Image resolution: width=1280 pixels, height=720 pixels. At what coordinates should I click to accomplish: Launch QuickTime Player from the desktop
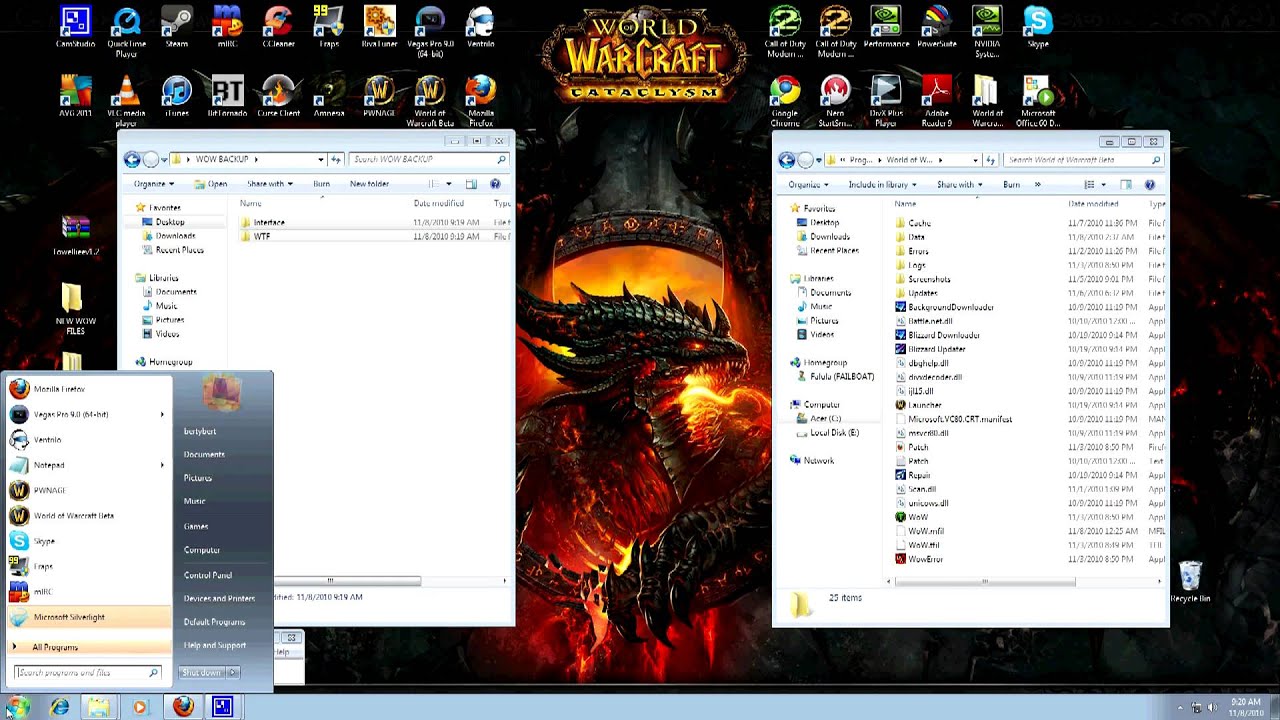(126, 32)
